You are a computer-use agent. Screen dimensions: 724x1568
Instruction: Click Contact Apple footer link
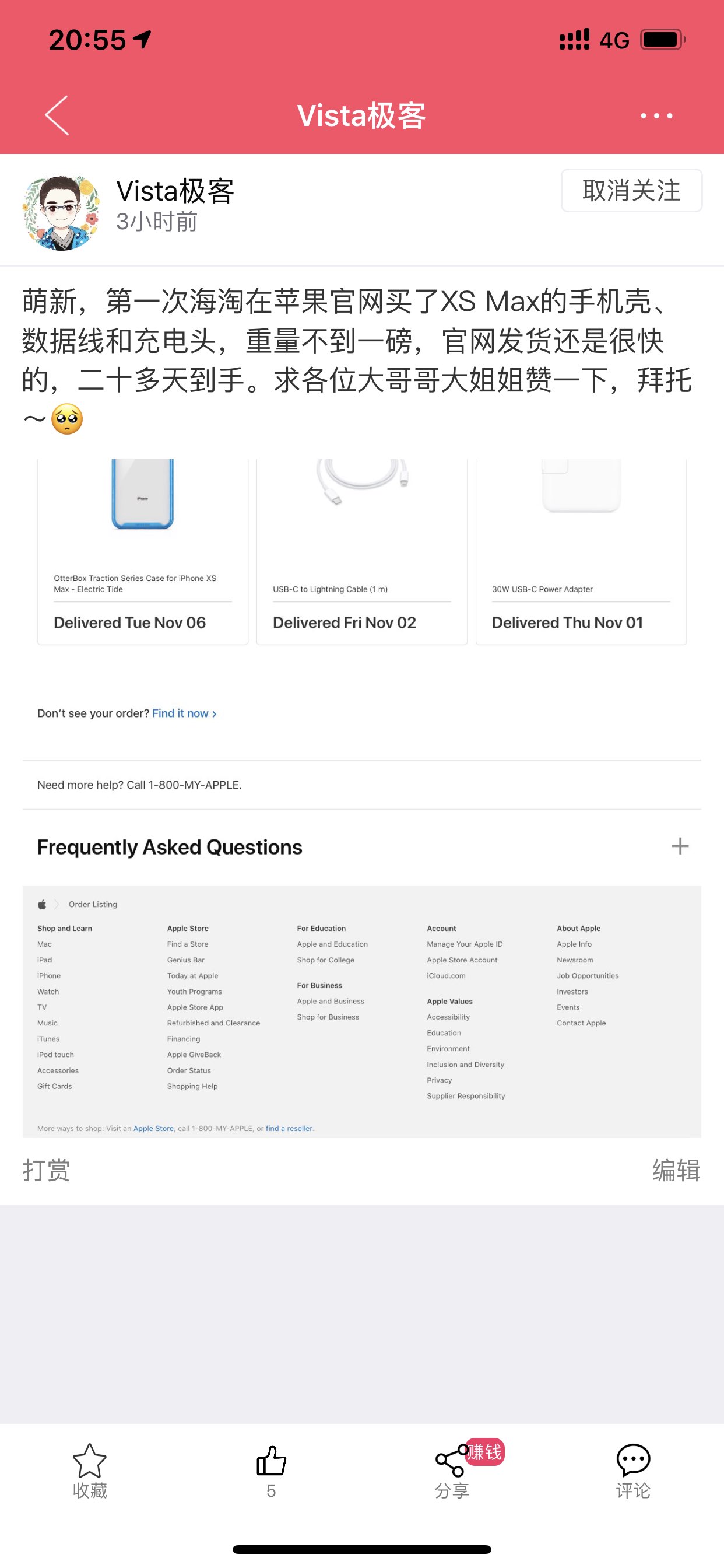(581, 1023)
